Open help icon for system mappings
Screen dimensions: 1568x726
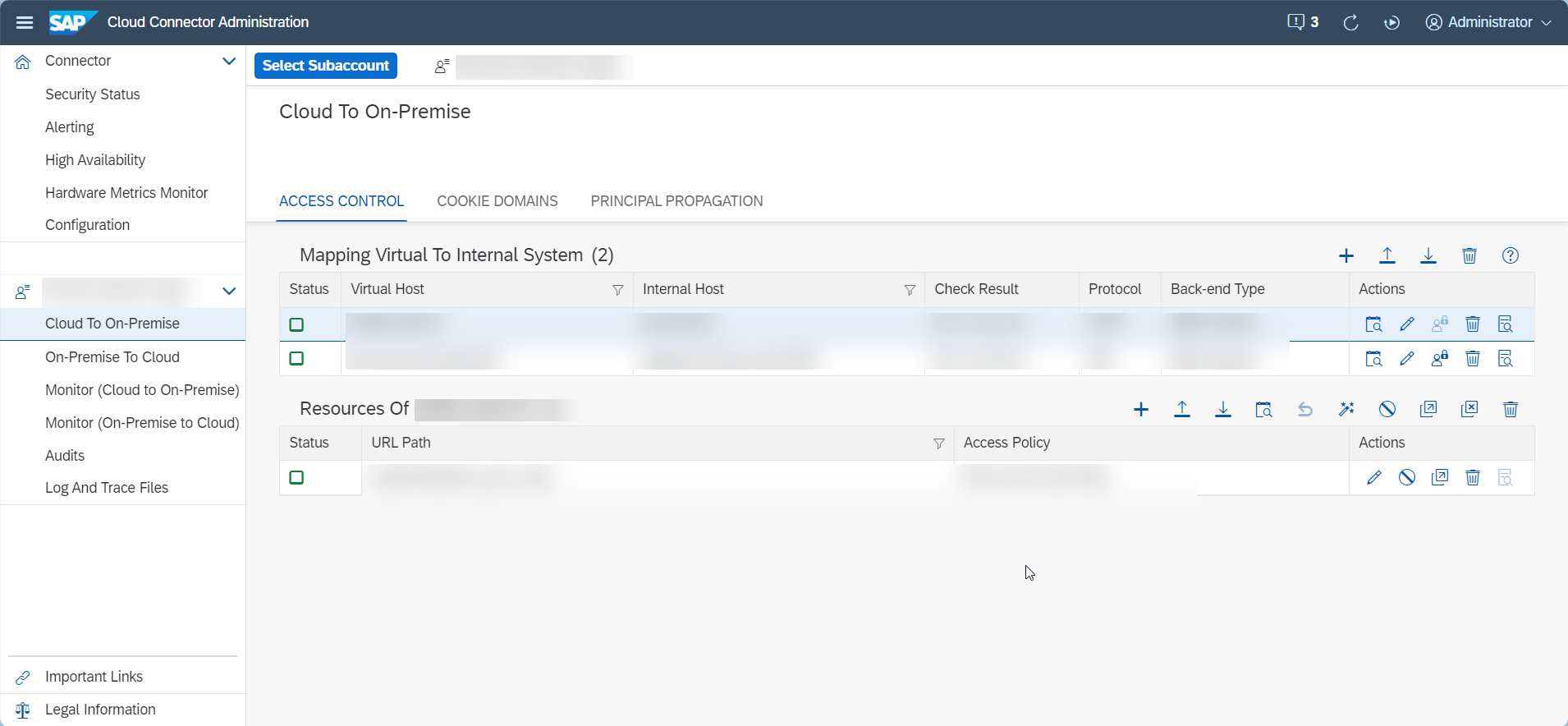tap(1511, 255)
